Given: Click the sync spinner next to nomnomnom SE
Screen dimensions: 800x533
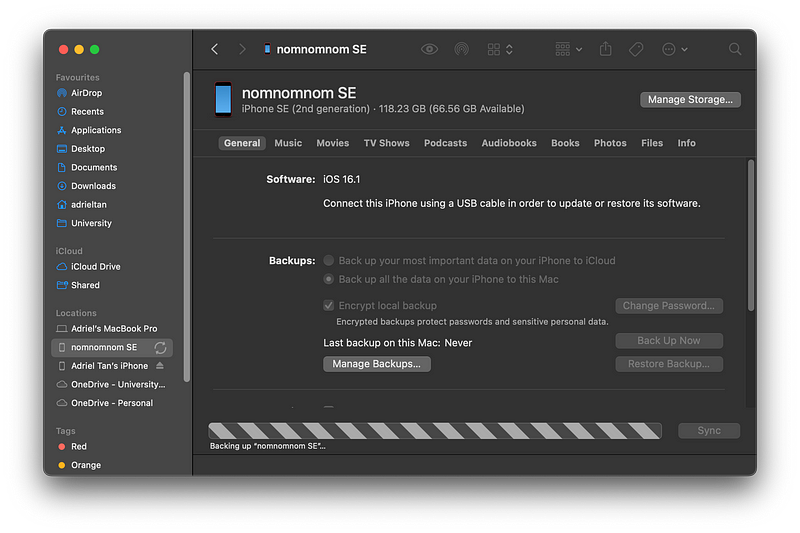Looking at the screenshot, I should (160, 347).
